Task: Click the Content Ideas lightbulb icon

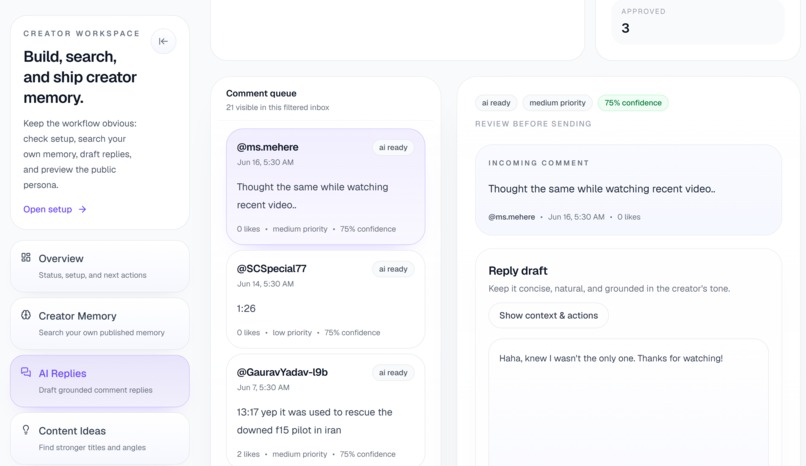Action: click(x=26, y=430)
